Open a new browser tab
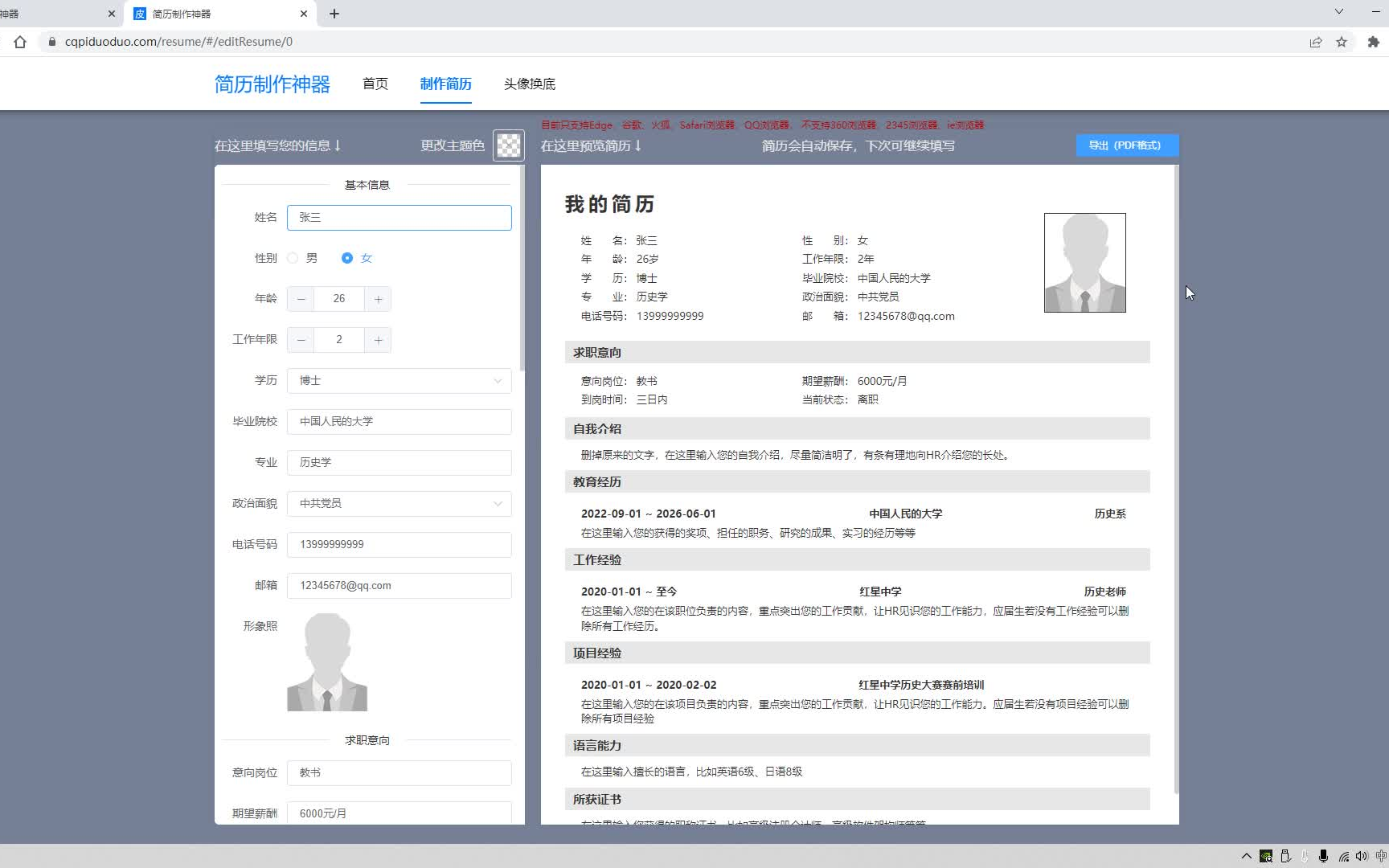This screenshot has height=868, width=1389. (334, 14)
